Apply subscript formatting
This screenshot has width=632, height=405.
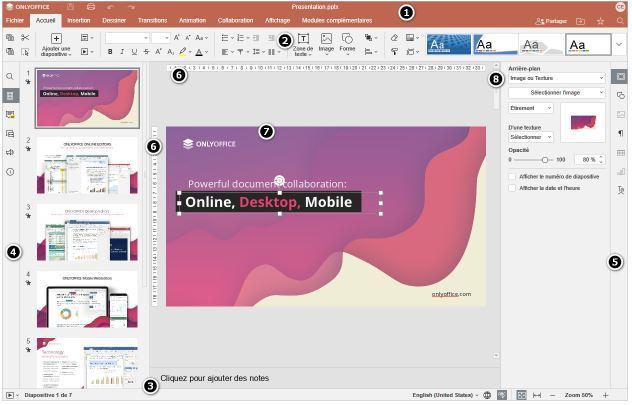(170, 52)
